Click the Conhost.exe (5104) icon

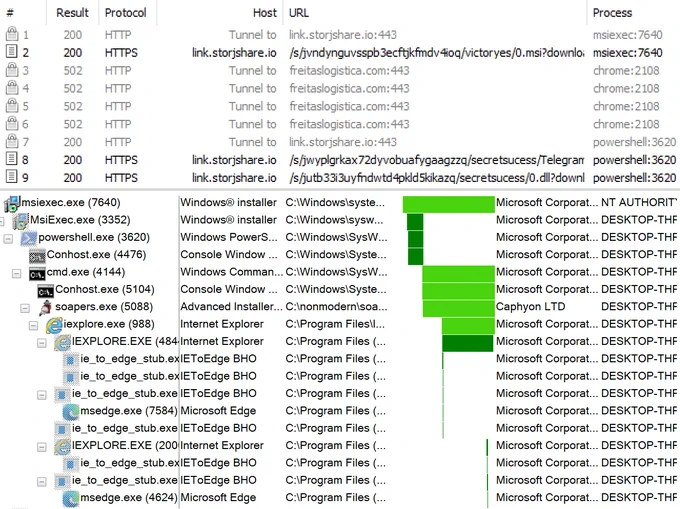click(x=46, y=290)
